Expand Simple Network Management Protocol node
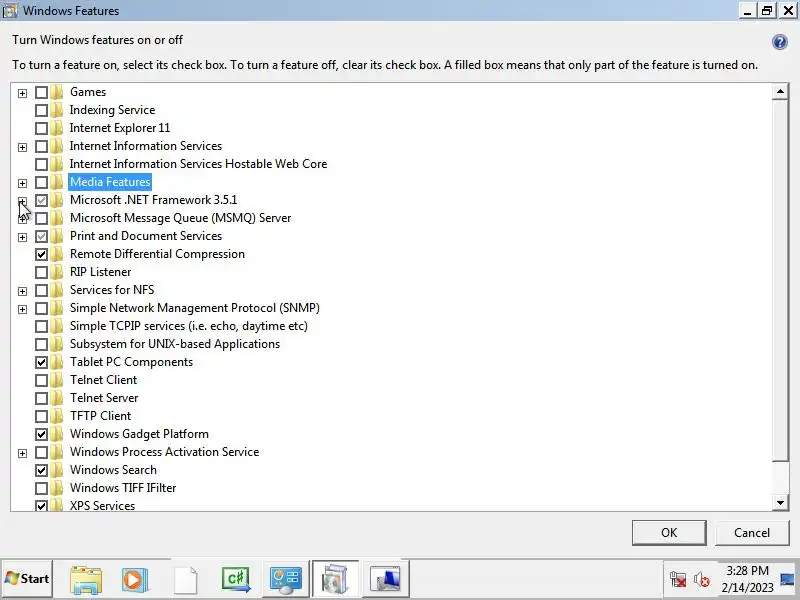This screenshot has width=800, height=600. tap(22, 309)
